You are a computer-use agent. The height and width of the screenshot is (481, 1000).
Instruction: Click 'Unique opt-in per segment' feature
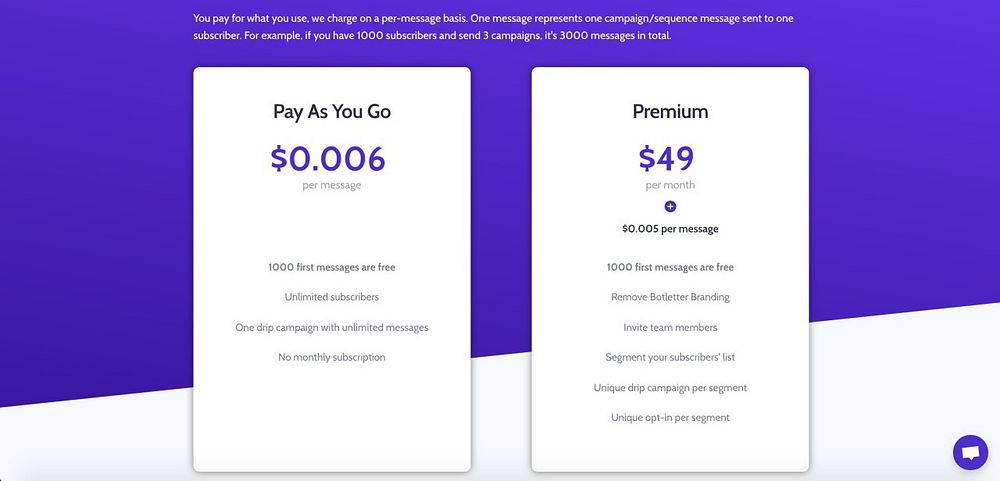pos(670,418)
